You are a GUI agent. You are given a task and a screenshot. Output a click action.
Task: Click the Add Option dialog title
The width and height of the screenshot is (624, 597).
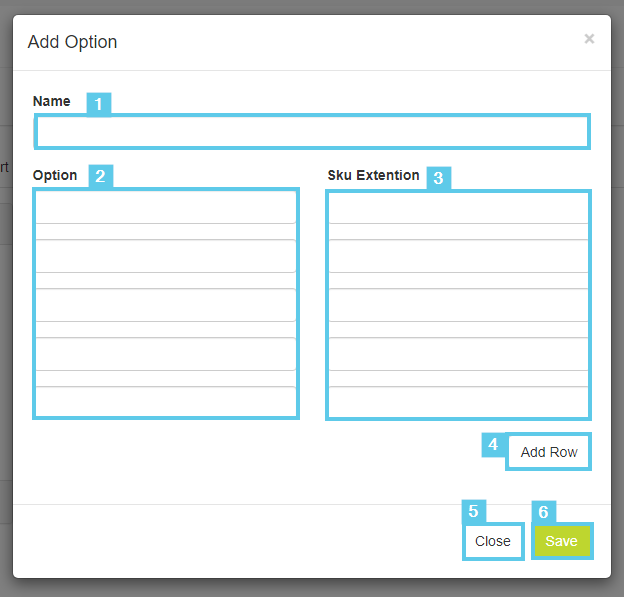[73, 42]
